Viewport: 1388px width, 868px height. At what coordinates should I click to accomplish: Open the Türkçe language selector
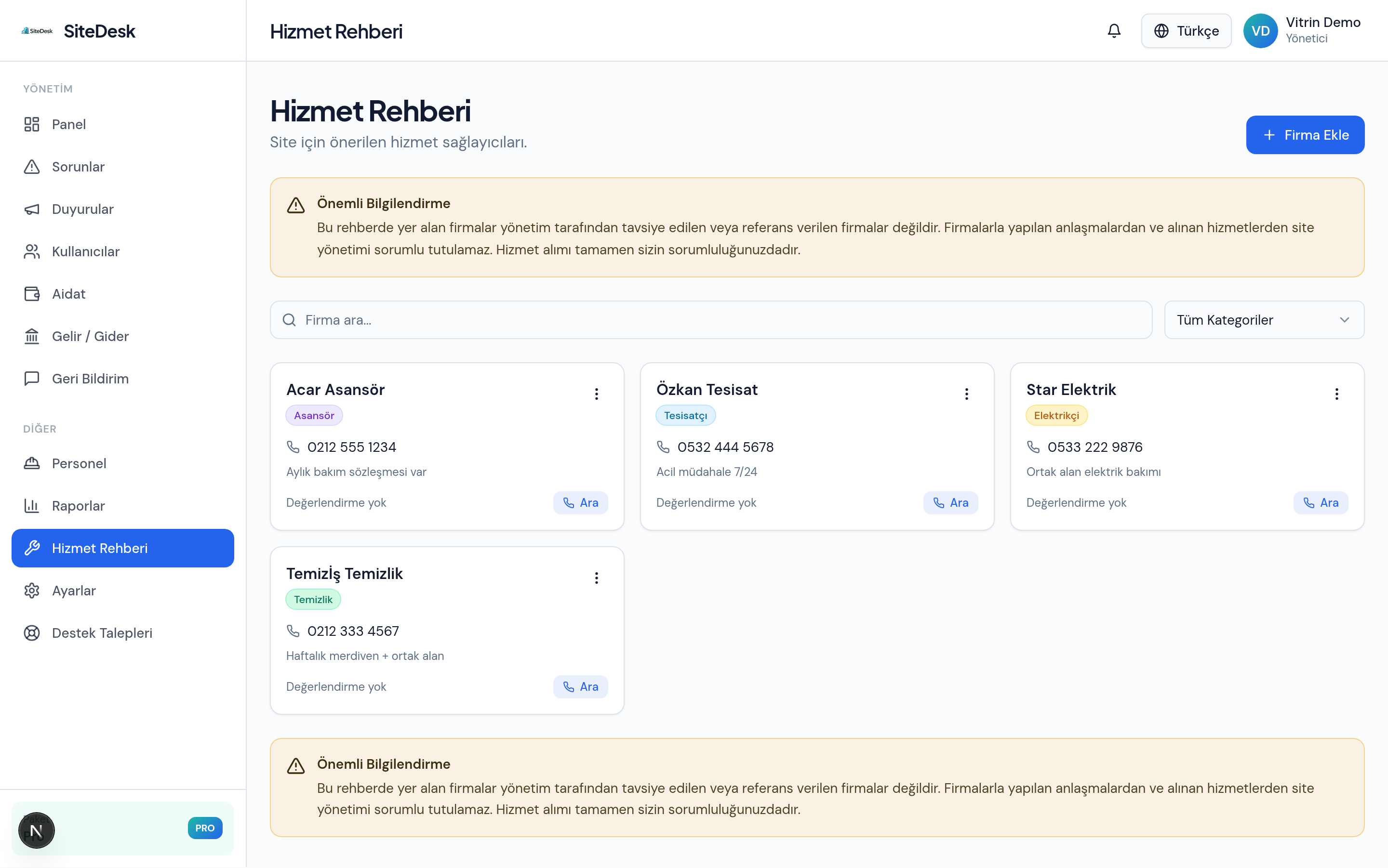1186,31
